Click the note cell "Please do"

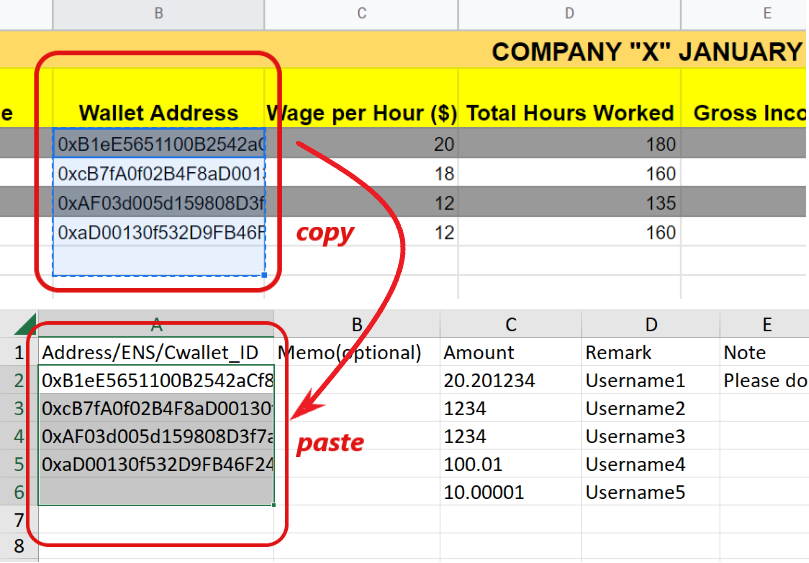pos(766,380)
